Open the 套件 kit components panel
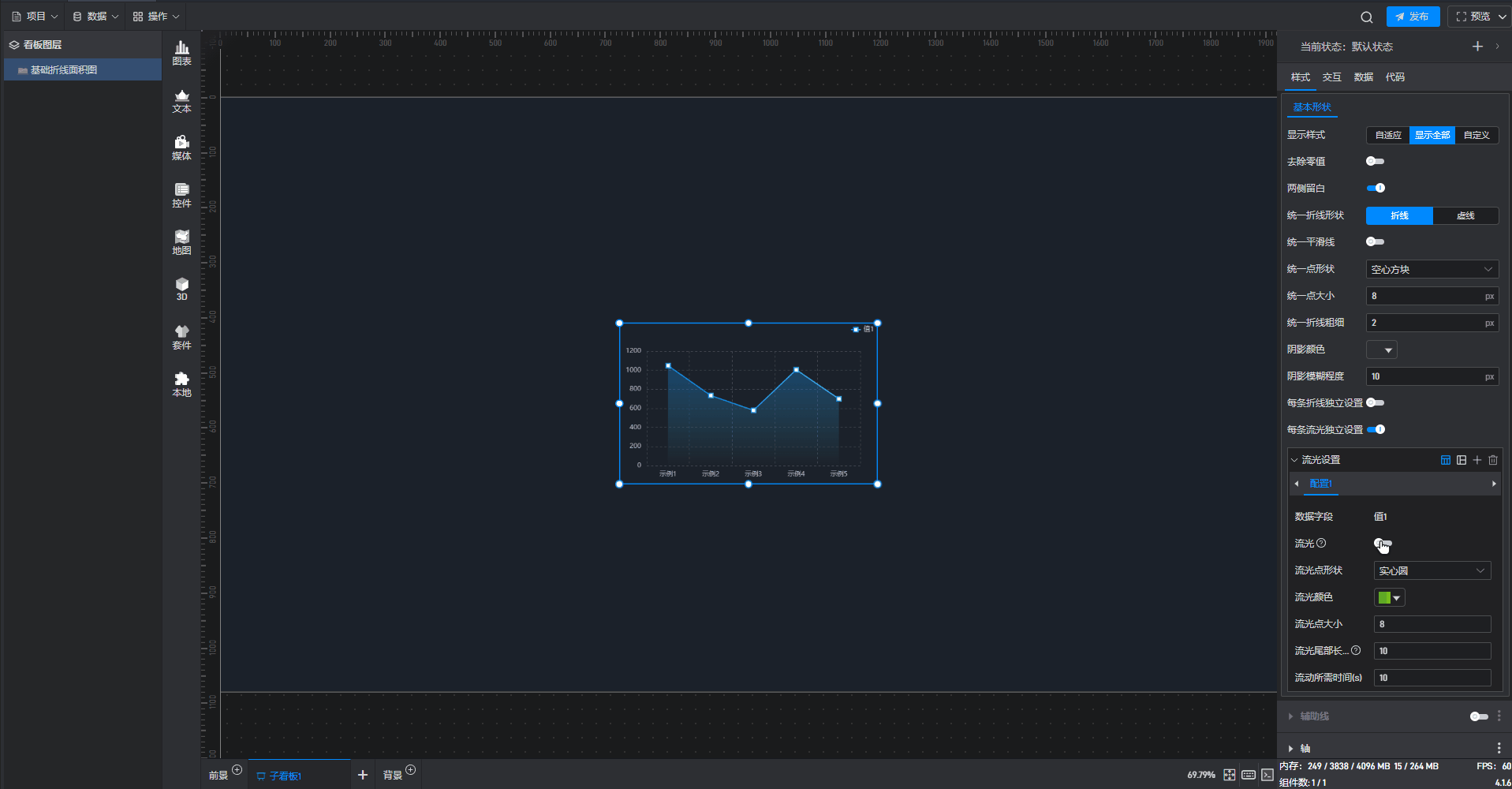The image size is (1512, 789). coord(181,337)
